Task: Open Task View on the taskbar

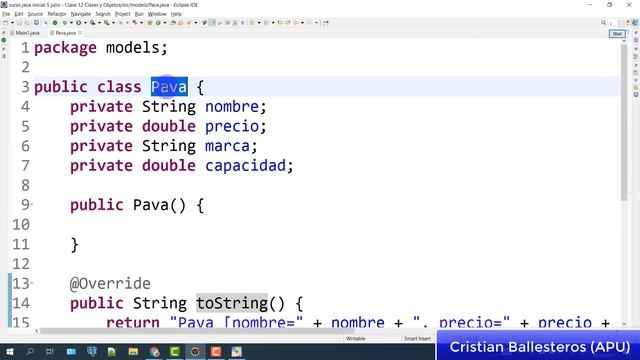Action: pyautogui.click(x=50, y=351)
